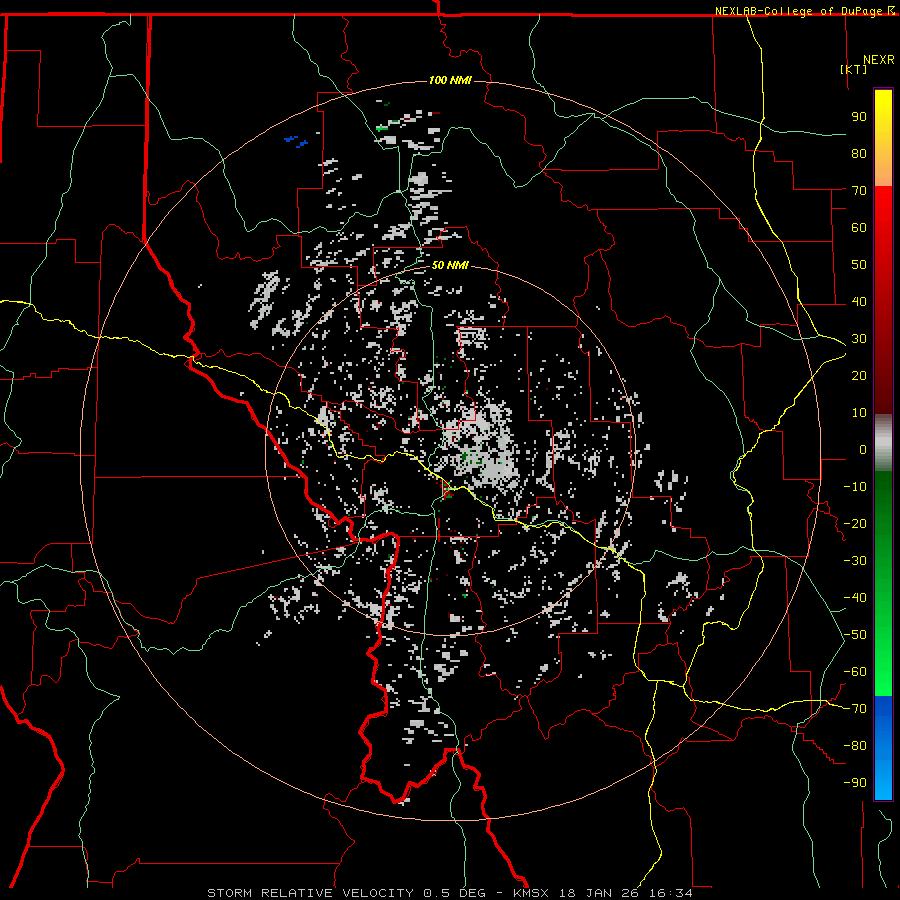Click the positive 20 scale value
This screenshot has height=900, width=900.
[859, 376]
